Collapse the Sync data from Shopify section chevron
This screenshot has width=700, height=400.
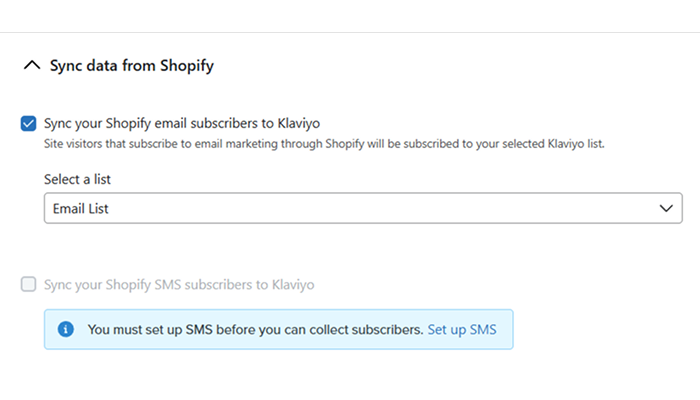point(32,65)
